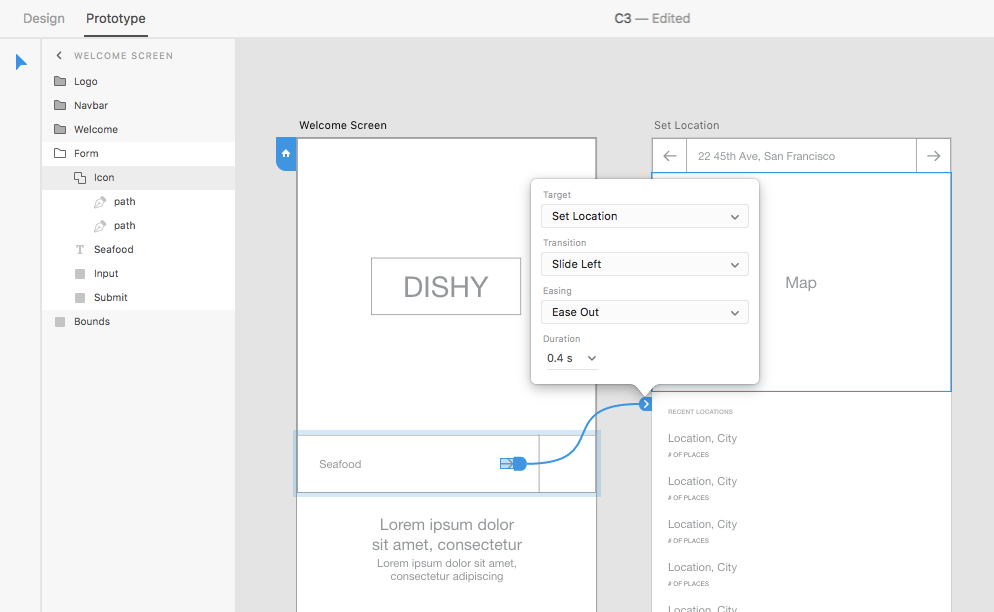Screen dimensions: 994x612
Task: Open the Easing dropdown set to Ease Out
Action: 644,312
